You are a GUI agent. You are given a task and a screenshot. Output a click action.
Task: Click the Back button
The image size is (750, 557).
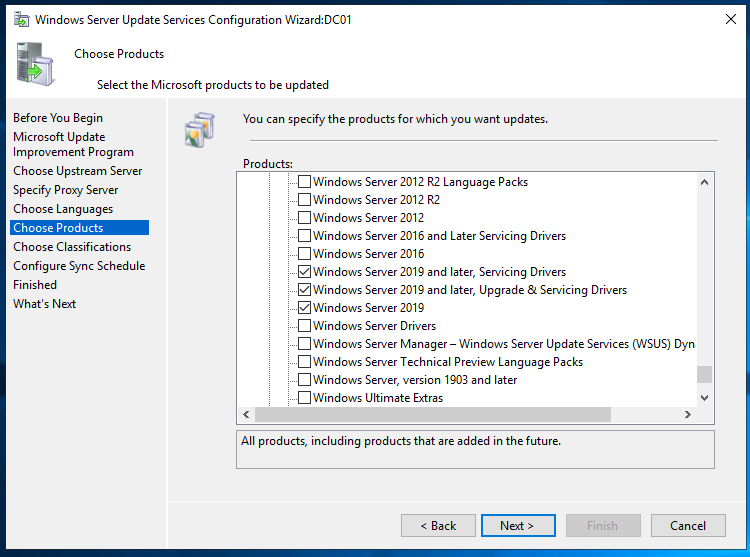click(x=438, y=525)
